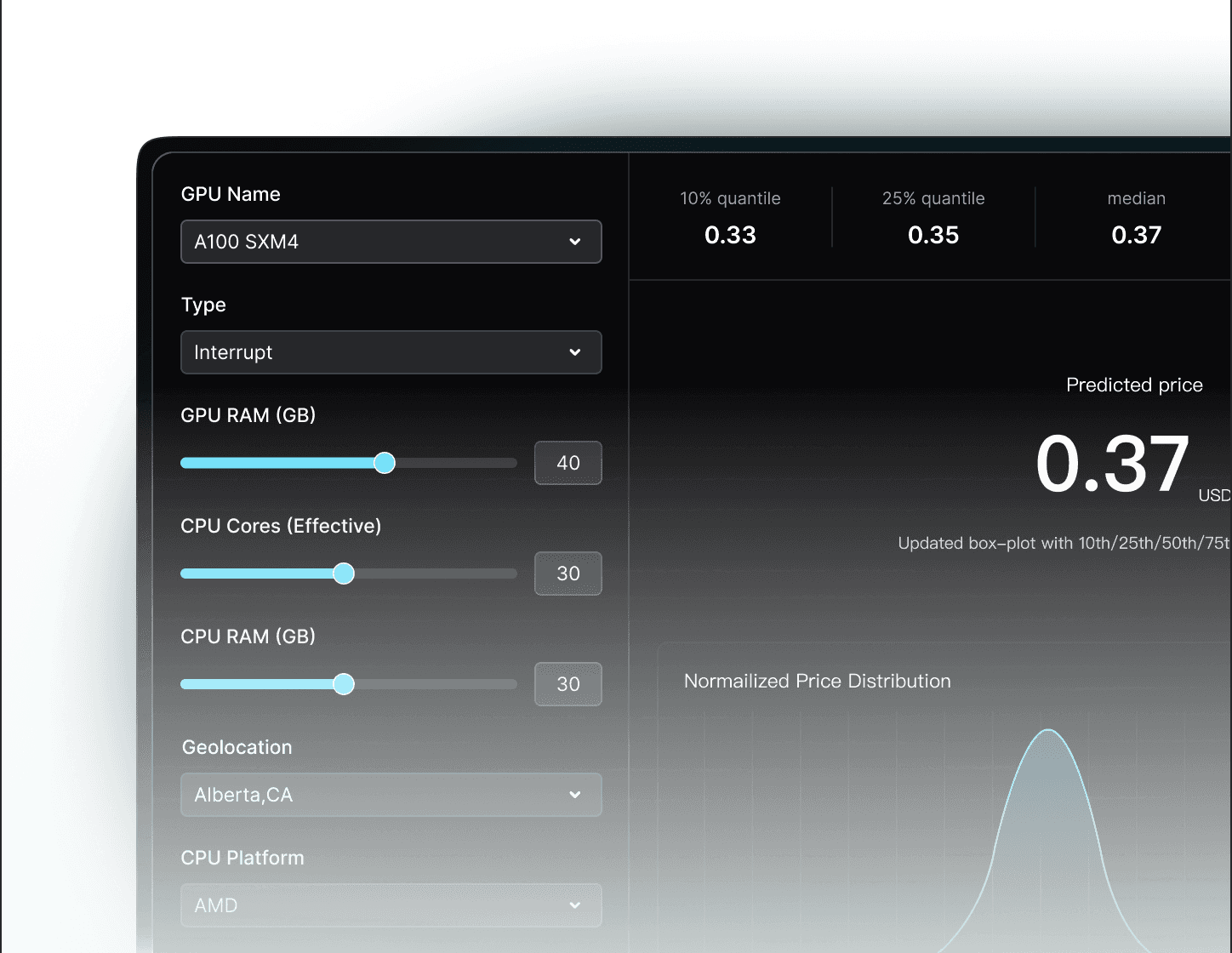Click the Updated box-plot description text
The image size is (1232, 953).
coord(1064,543)
